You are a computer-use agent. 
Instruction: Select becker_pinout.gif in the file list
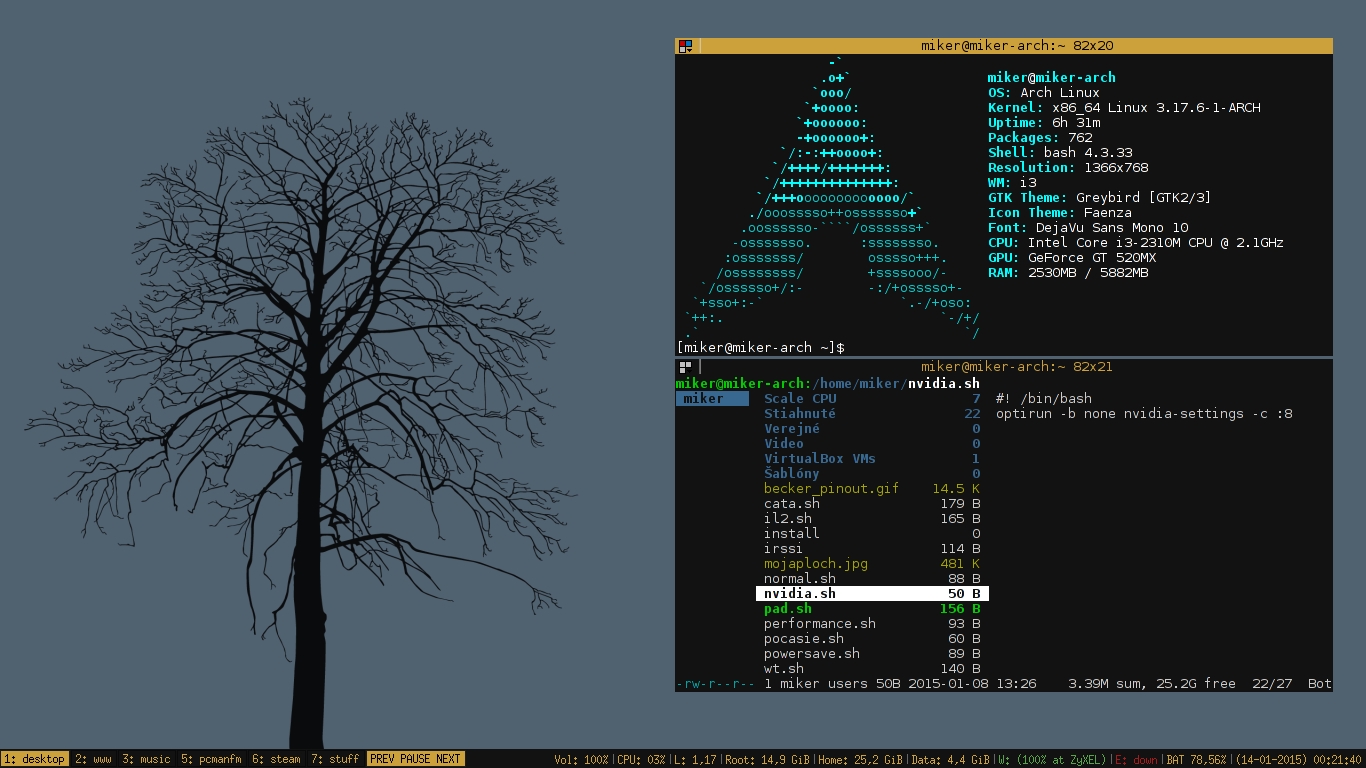[x=872, y=489]
